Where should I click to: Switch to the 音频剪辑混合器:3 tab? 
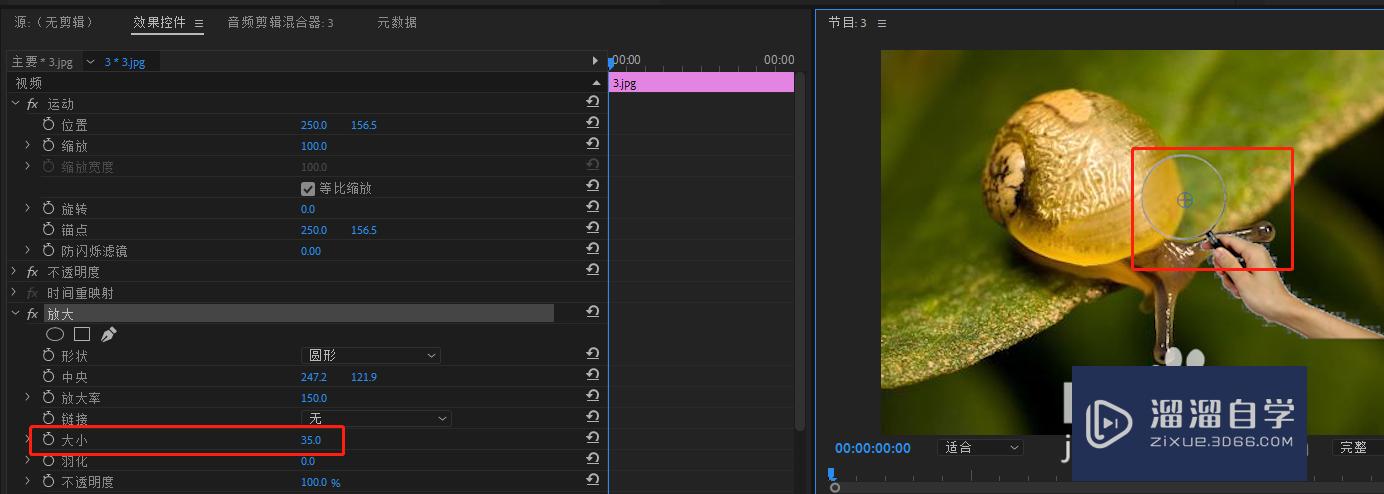point(281,22)
